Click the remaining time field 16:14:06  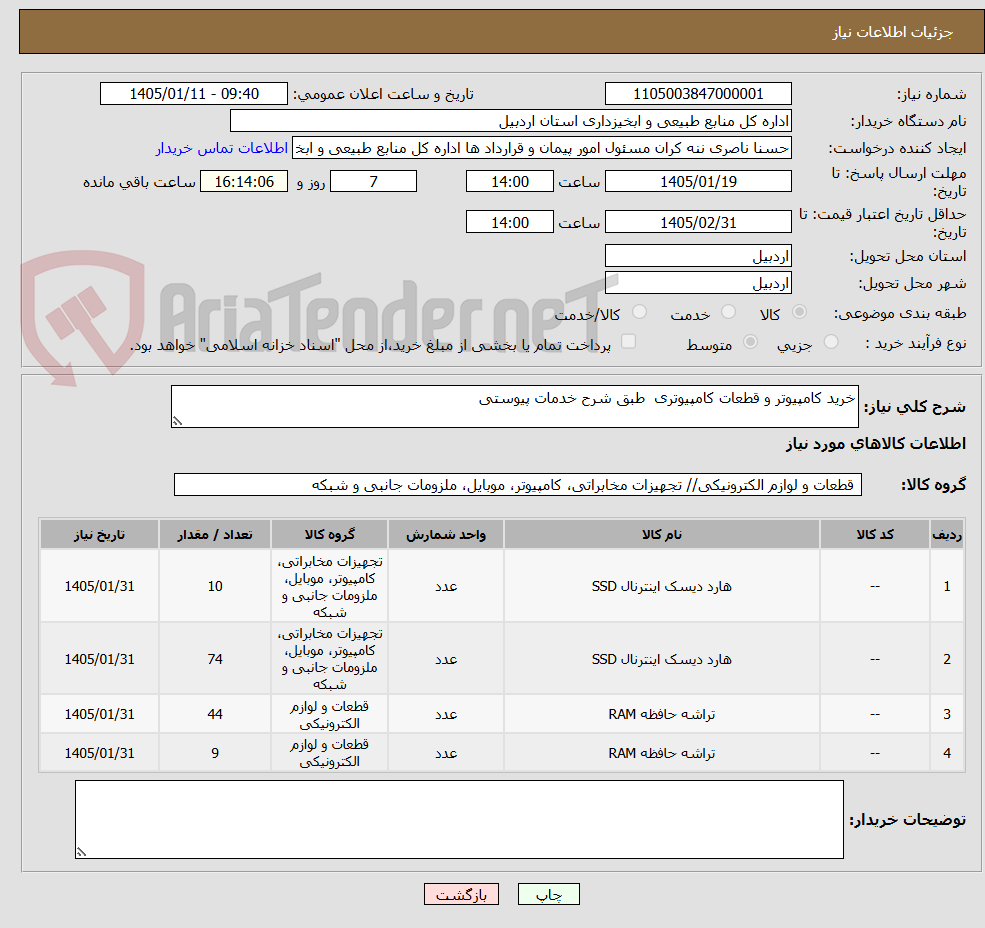244,182
